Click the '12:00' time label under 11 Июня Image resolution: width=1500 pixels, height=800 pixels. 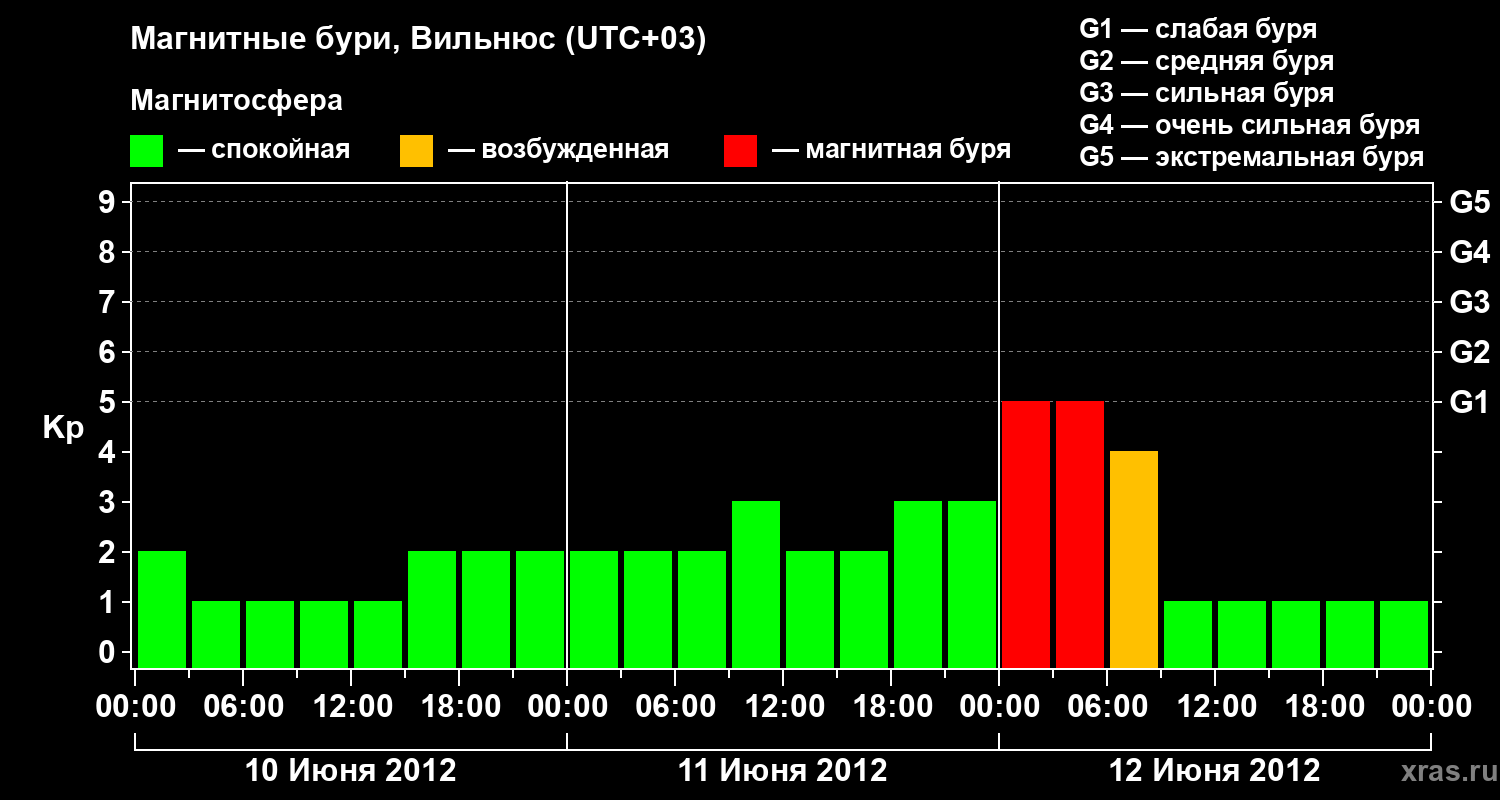point(783,707)
